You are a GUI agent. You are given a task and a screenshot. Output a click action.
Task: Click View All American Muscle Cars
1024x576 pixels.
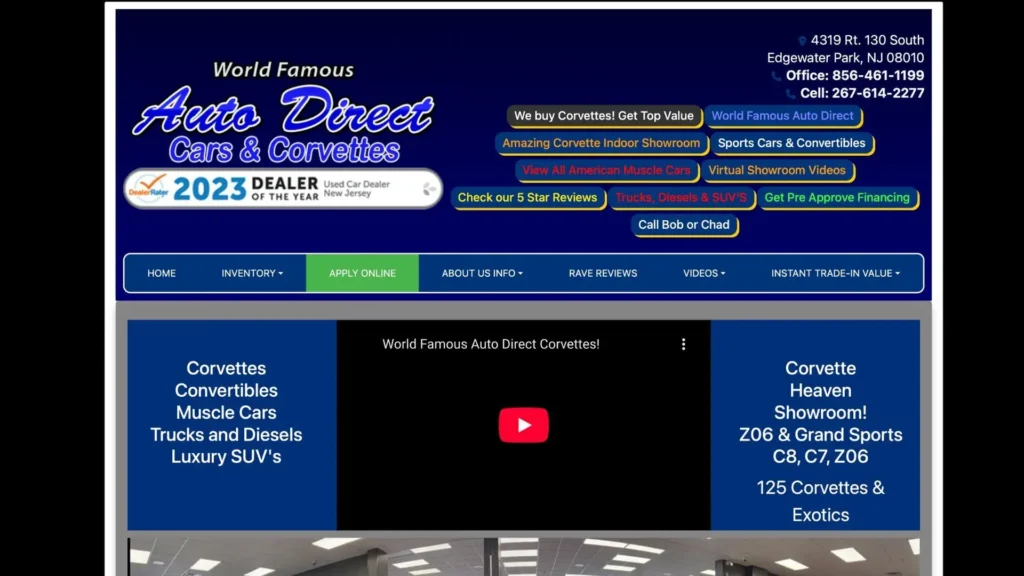click(606, 170)
